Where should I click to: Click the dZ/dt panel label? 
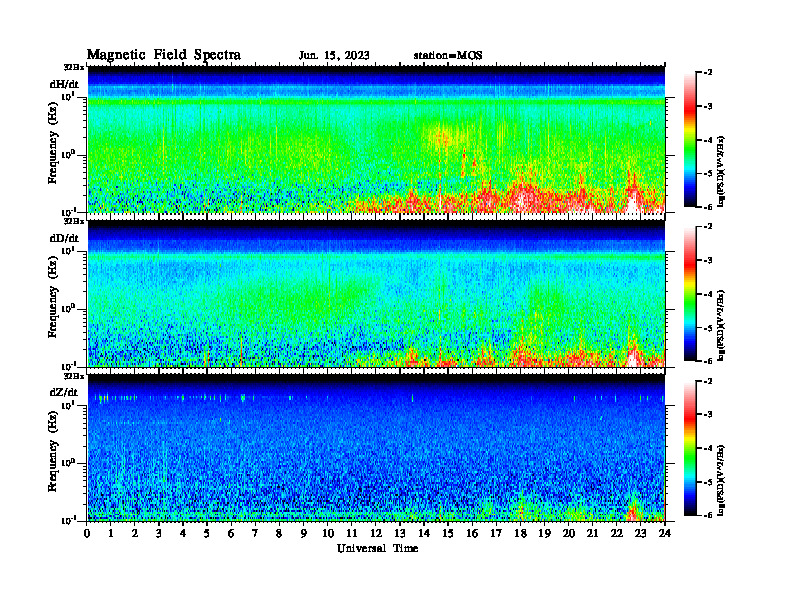[x=64, y=392]
